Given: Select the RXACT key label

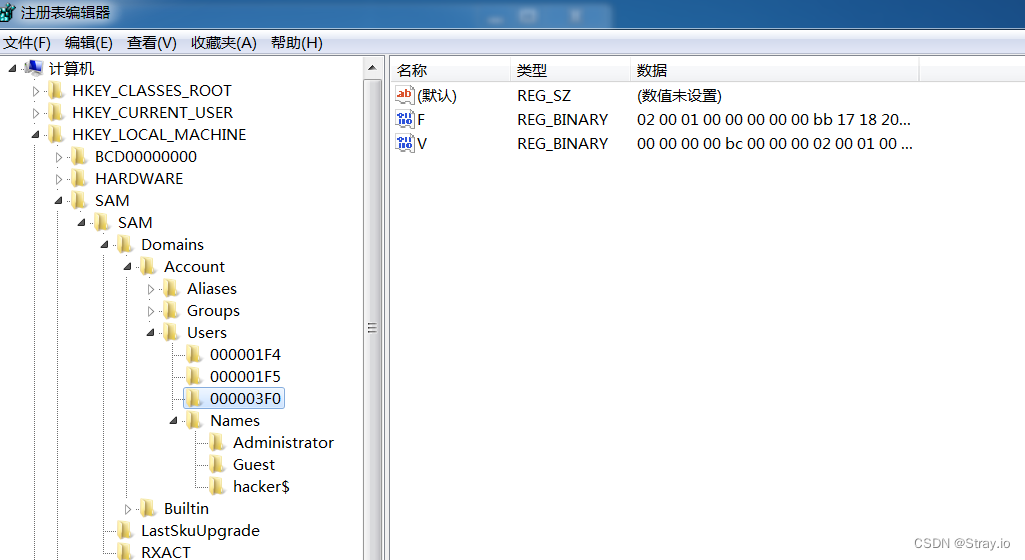Looking at the screenshot, I should [166, 552].
